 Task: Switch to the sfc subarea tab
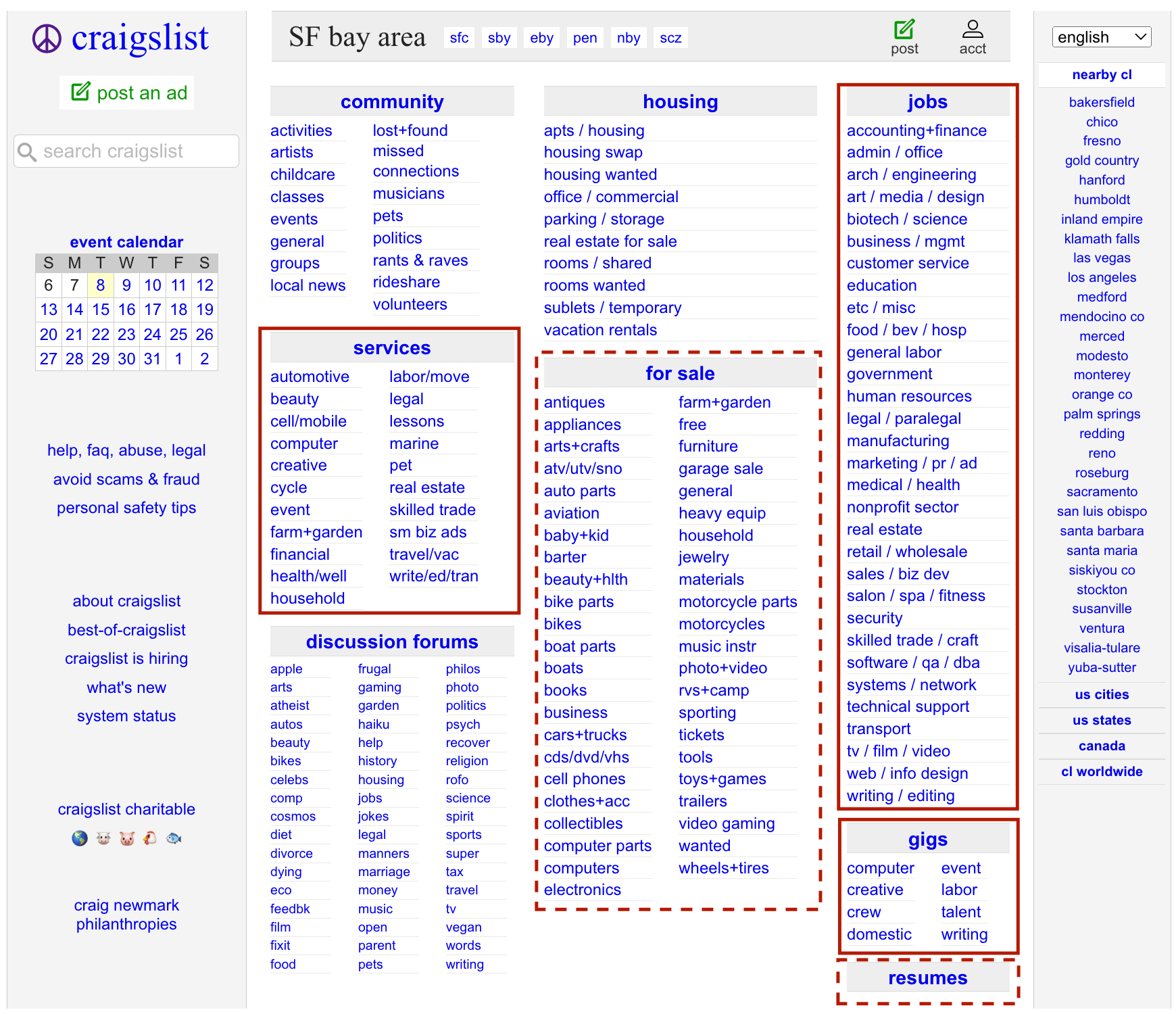click(459, 38)
